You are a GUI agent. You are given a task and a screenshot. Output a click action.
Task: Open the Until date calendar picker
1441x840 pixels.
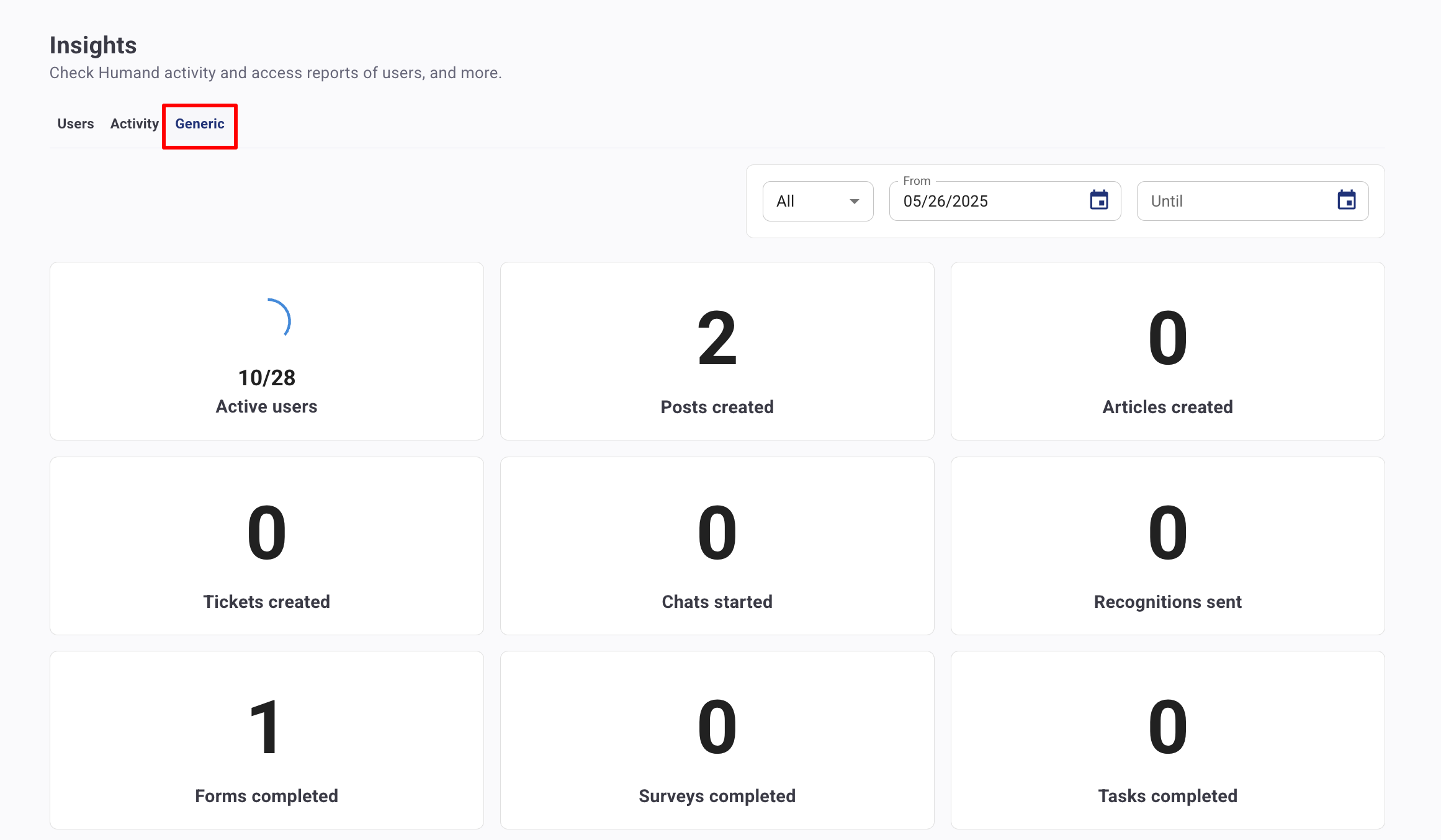[x=1346, y=200]
